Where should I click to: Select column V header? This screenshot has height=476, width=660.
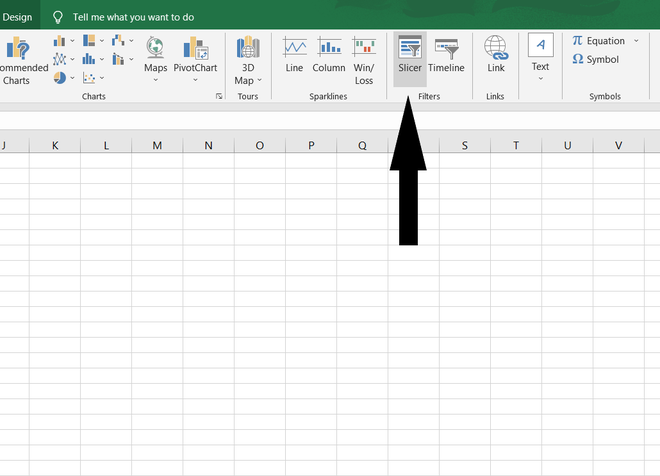618,146
